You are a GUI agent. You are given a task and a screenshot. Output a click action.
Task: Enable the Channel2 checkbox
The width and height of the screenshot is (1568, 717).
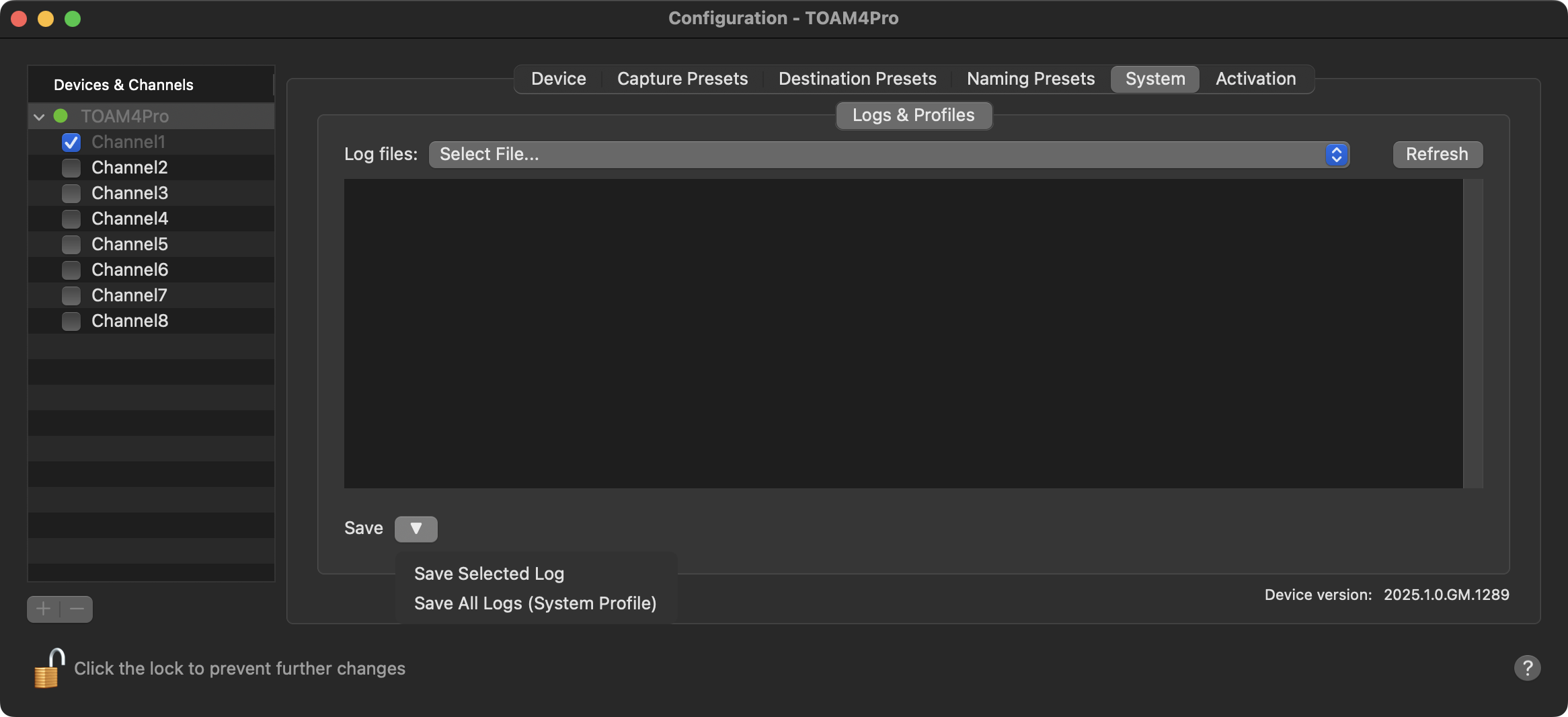(71, 167)
